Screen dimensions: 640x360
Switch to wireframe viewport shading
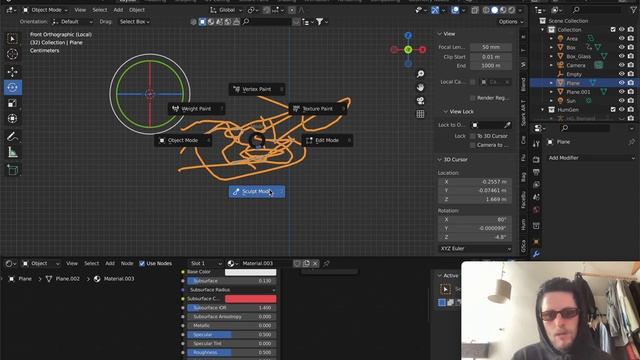coord(486,10)
